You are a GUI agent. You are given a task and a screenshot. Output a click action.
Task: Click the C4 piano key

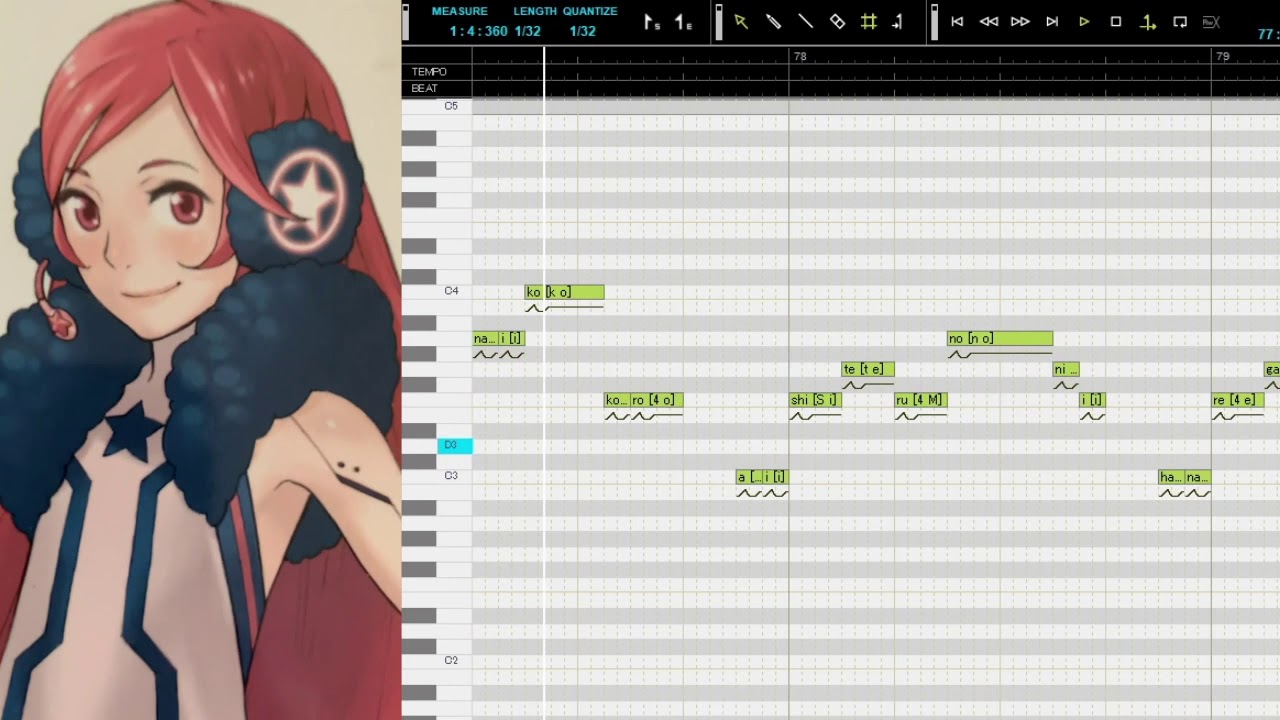pos(437,291)
